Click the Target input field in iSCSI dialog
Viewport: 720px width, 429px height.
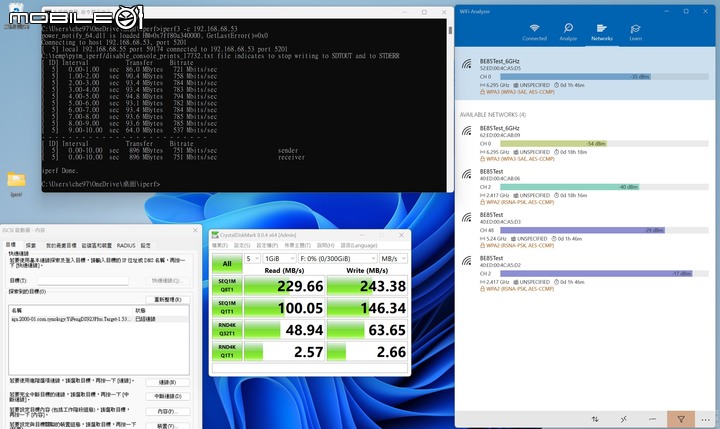83,280
